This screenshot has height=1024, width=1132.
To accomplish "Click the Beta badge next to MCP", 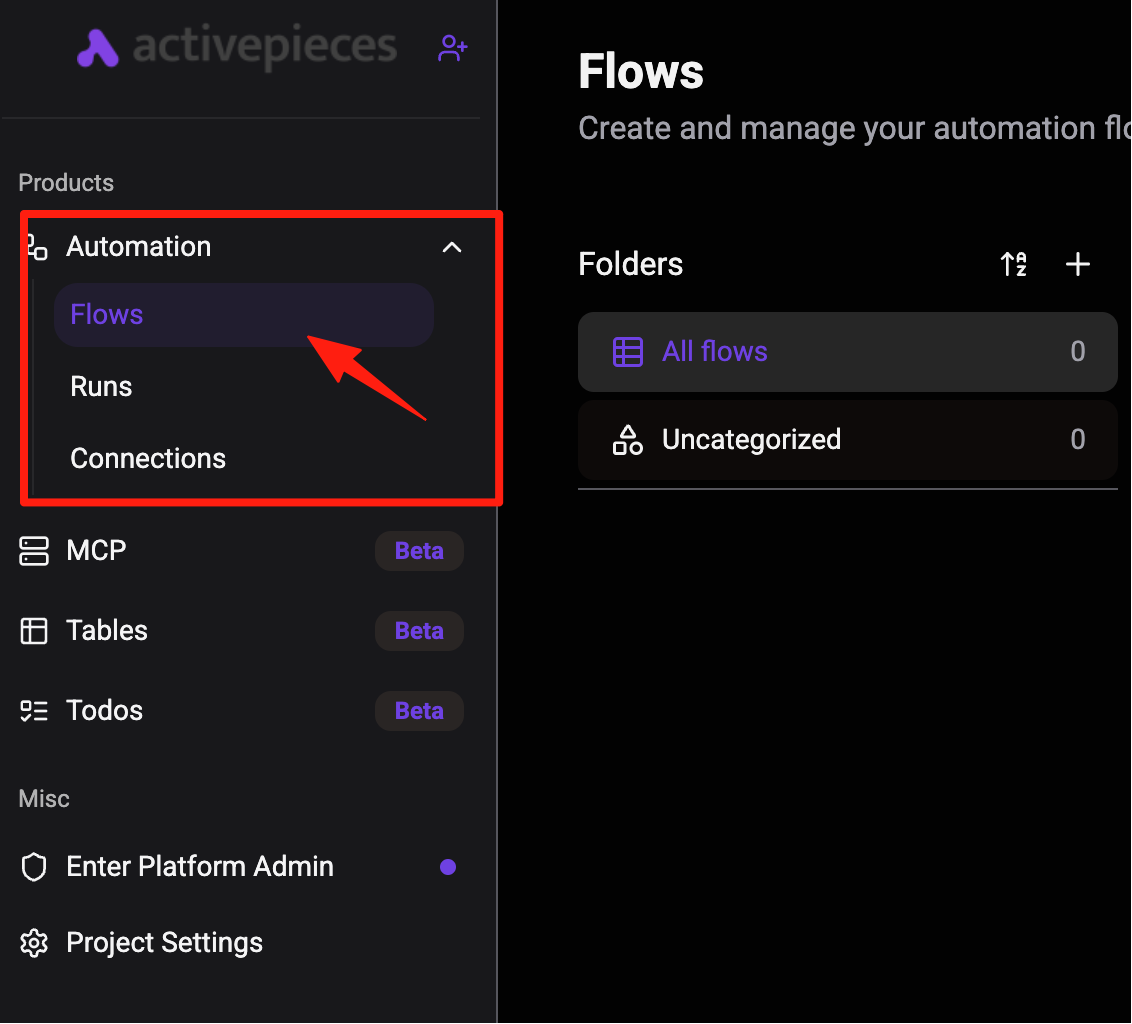I will [419, 551].
